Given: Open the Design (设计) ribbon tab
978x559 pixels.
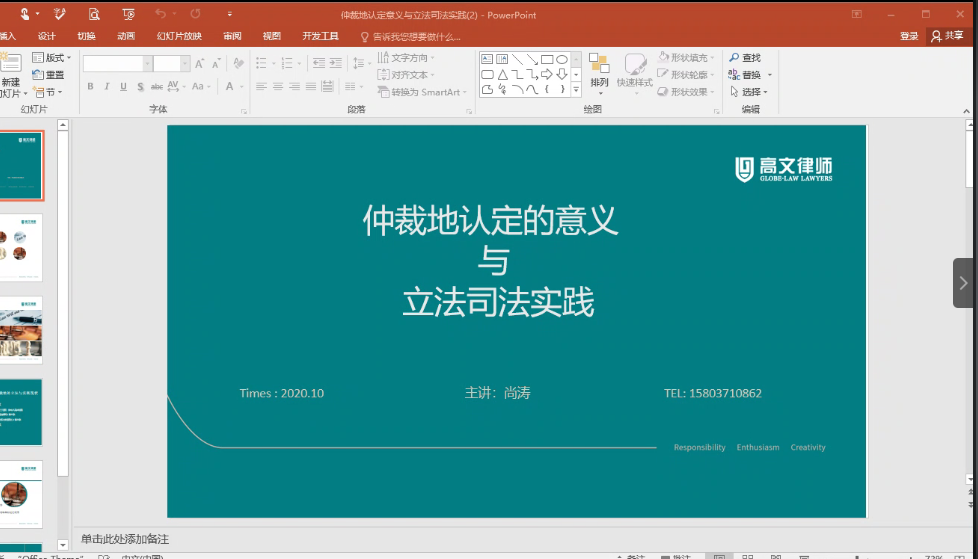Looking at the screenshot, I should pos(46,36).
